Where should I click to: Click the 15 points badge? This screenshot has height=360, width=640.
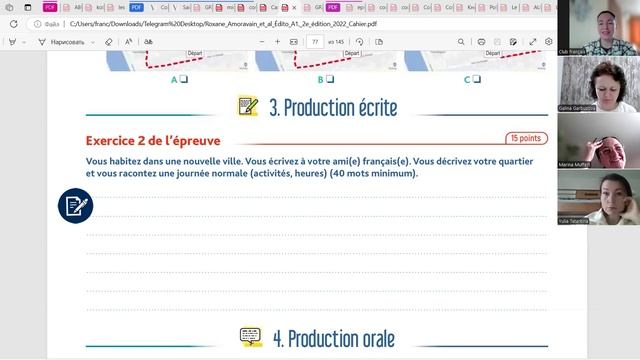(527, 138)
